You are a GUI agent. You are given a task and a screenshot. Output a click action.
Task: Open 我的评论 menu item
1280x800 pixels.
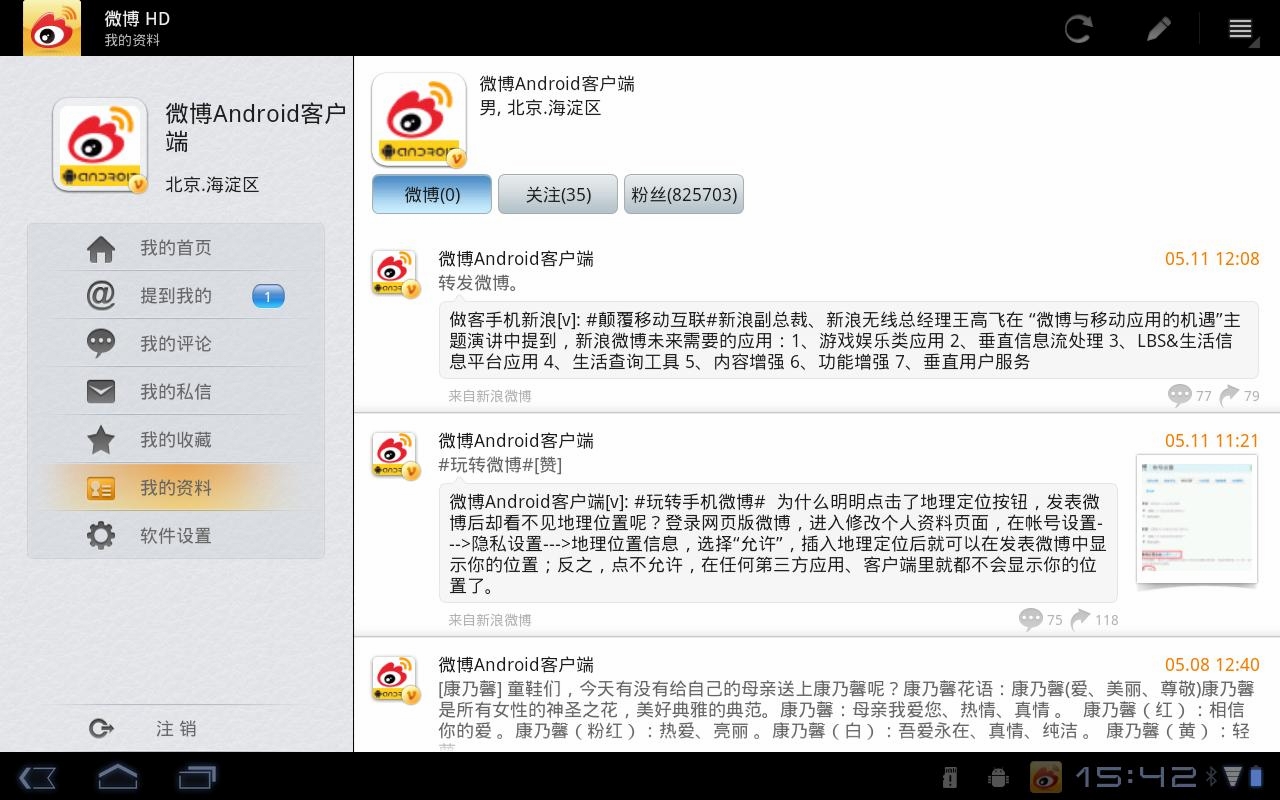176,344
